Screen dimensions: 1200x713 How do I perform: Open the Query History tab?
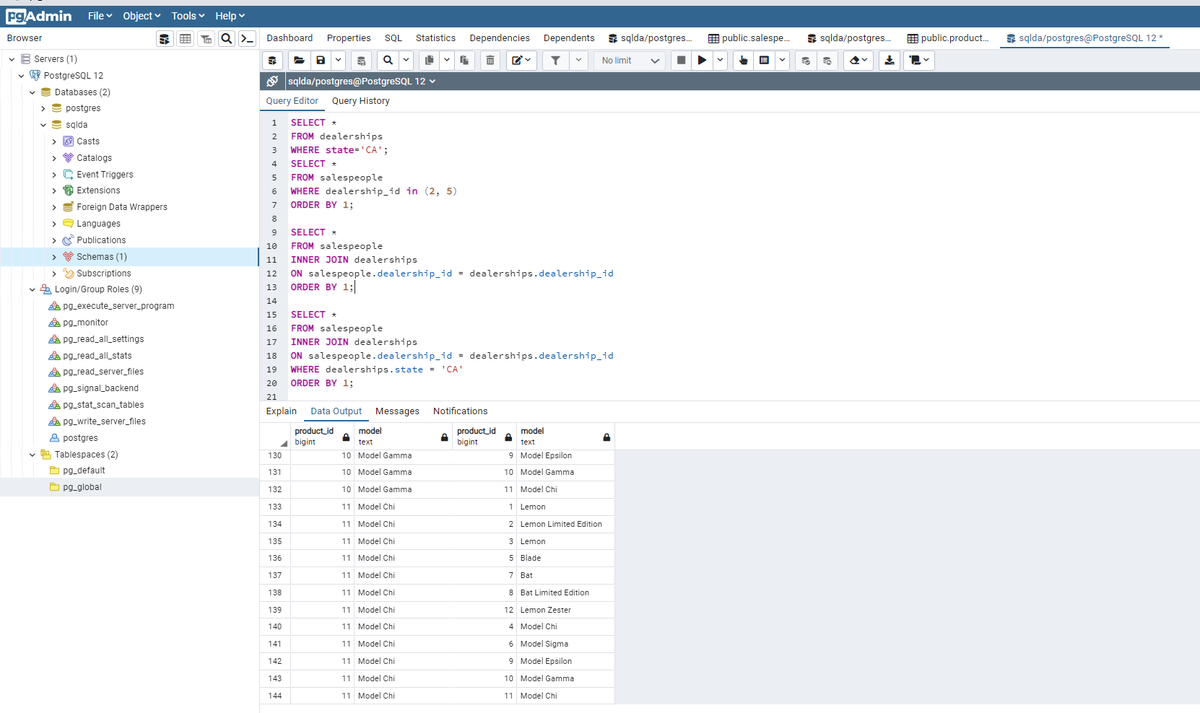[361, 101]
